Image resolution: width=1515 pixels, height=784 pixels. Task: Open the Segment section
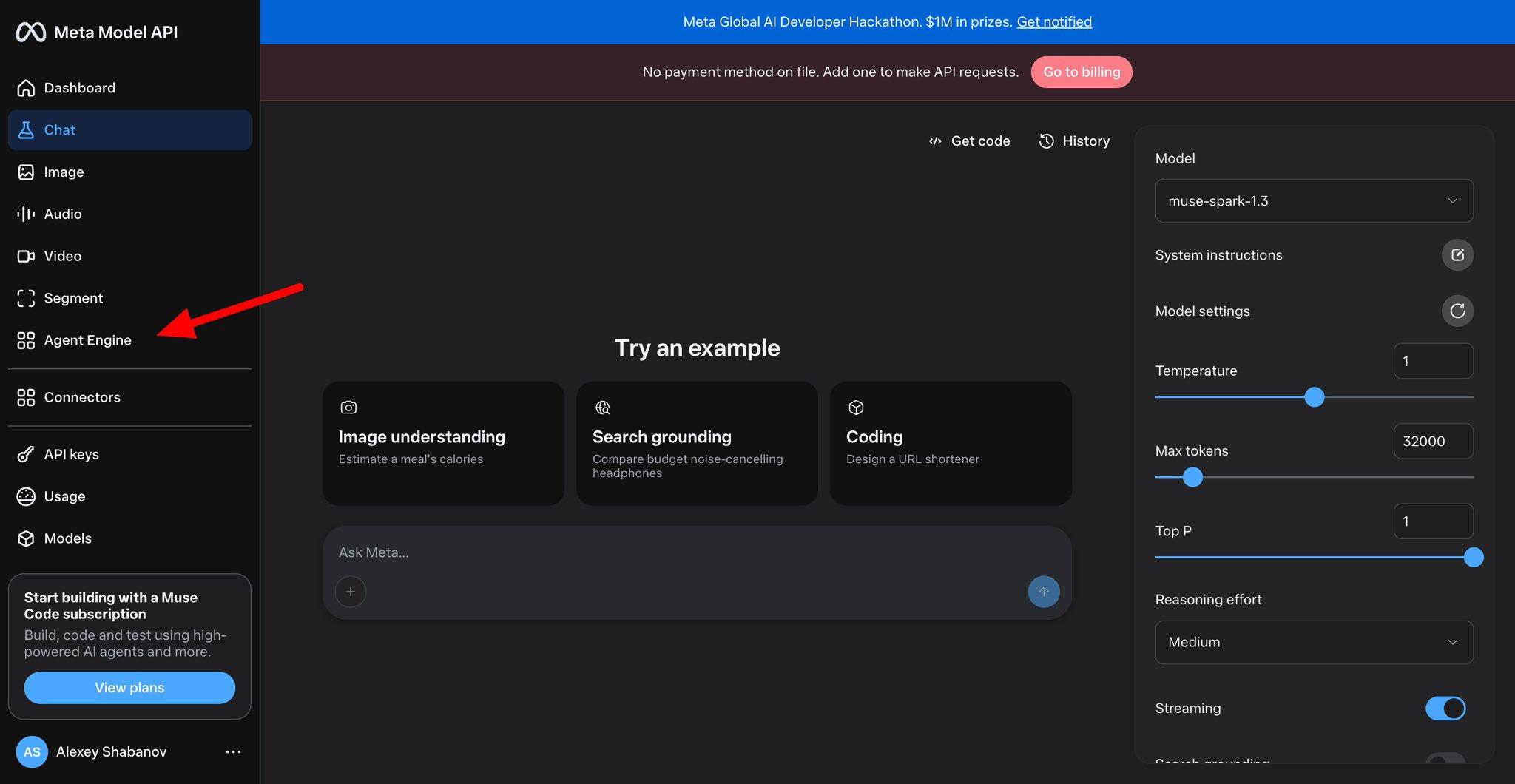pos(129,299)
